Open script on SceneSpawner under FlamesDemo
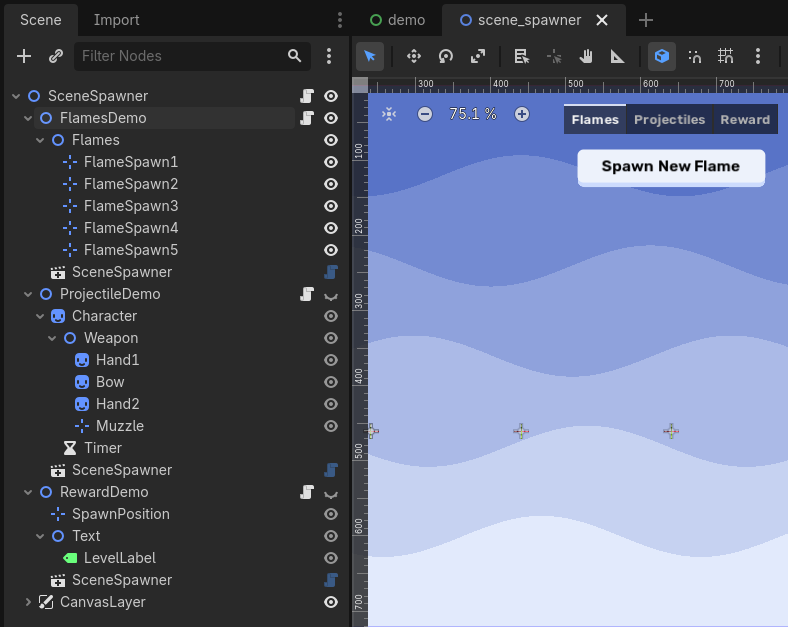This screenshot has width=788, height=627. coord(331,272)
